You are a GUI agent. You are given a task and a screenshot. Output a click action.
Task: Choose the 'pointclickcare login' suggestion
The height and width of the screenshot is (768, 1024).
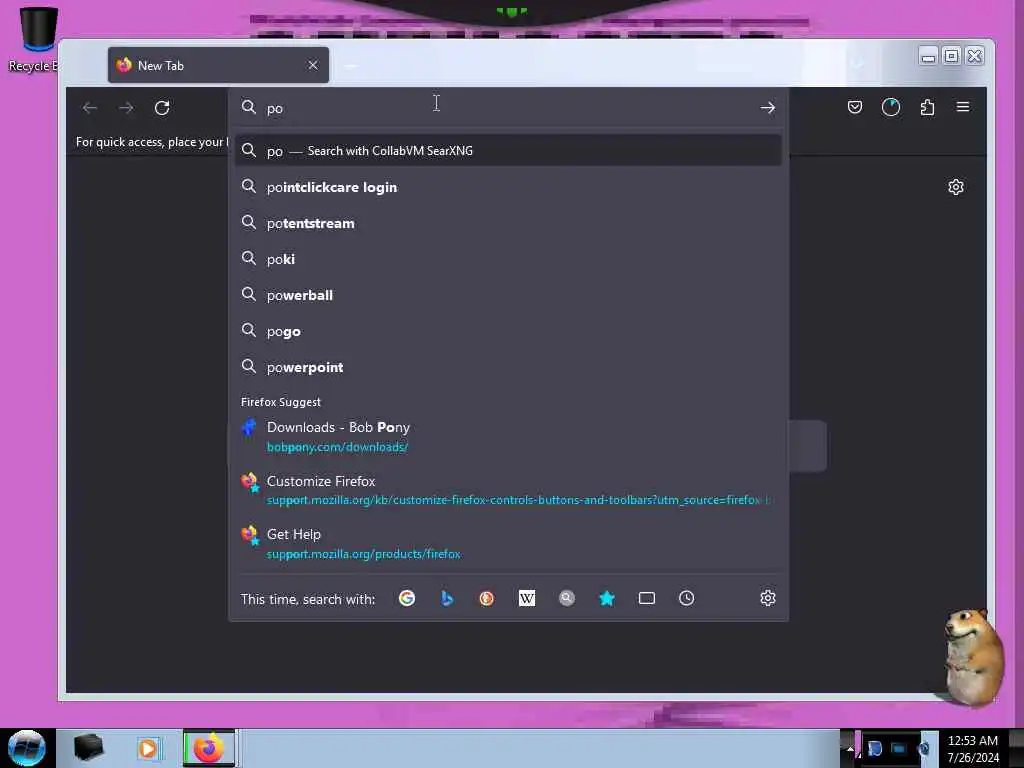[x=508, y=187]
